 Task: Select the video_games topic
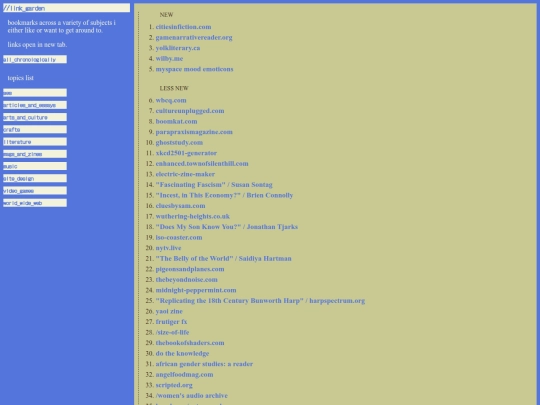click(35, 190)
